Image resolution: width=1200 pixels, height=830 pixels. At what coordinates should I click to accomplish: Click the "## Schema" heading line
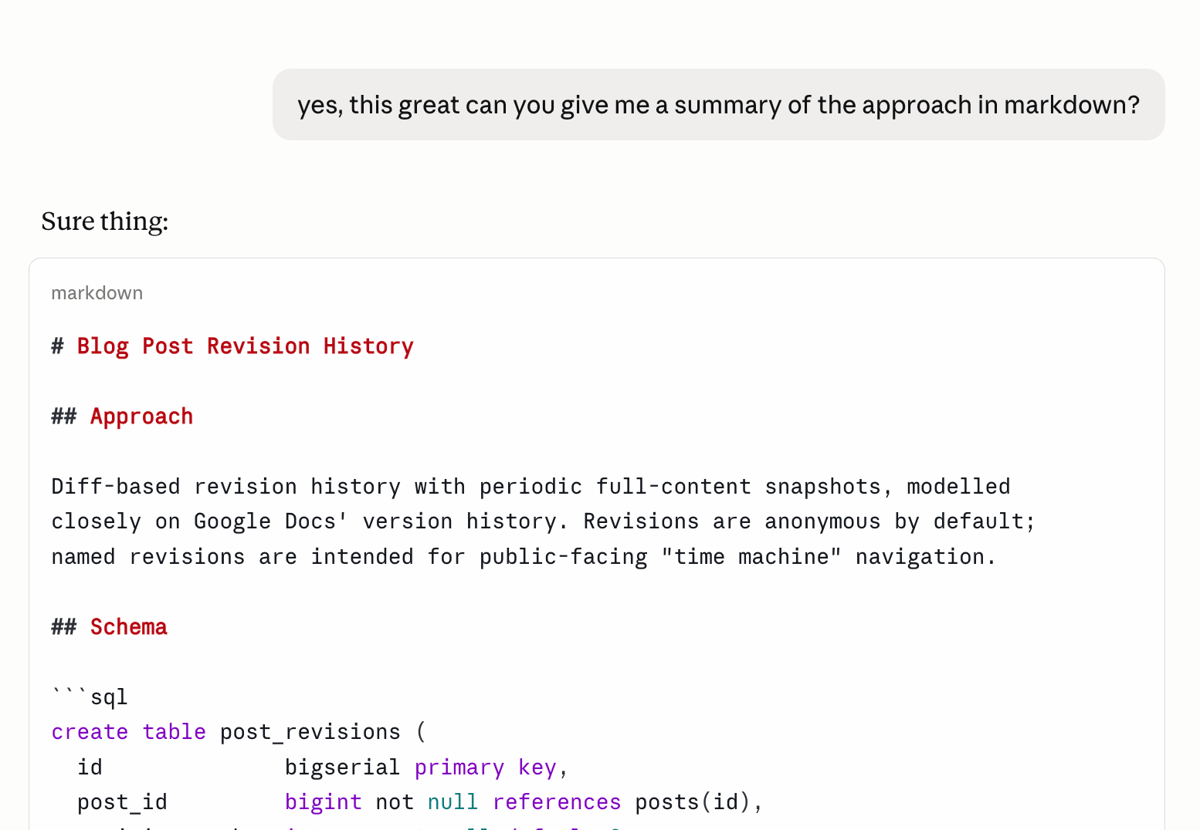(x=109, y=627)
